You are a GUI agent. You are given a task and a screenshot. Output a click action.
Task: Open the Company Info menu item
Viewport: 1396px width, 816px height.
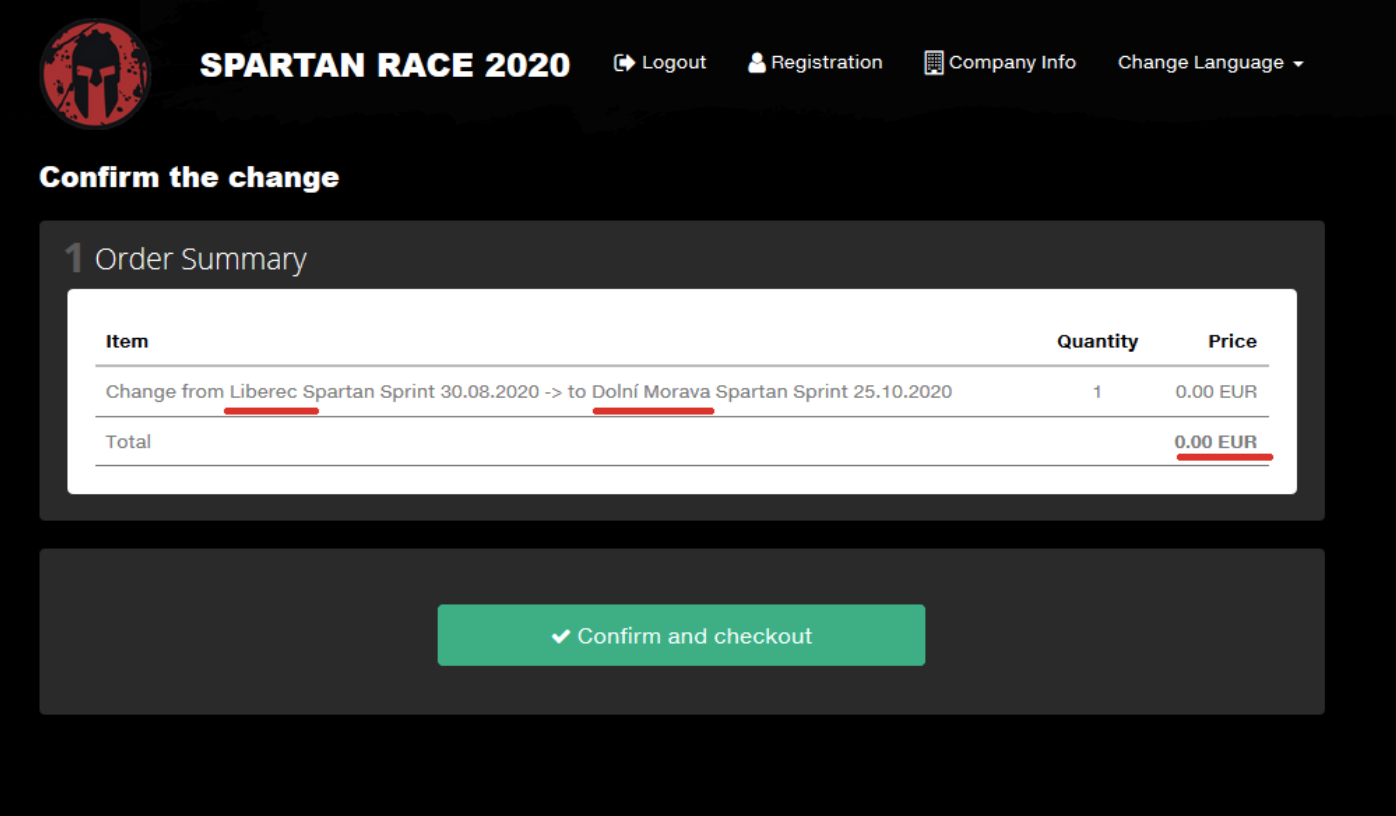pyautogui.click(x=1012, y=63)
